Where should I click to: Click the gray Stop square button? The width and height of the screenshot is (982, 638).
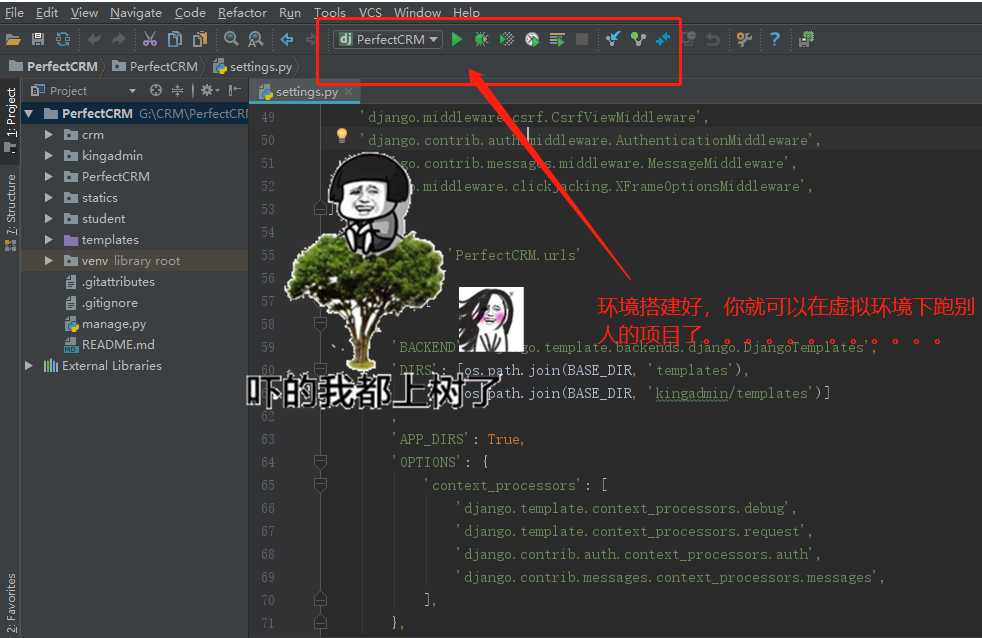tap(582, 39)
